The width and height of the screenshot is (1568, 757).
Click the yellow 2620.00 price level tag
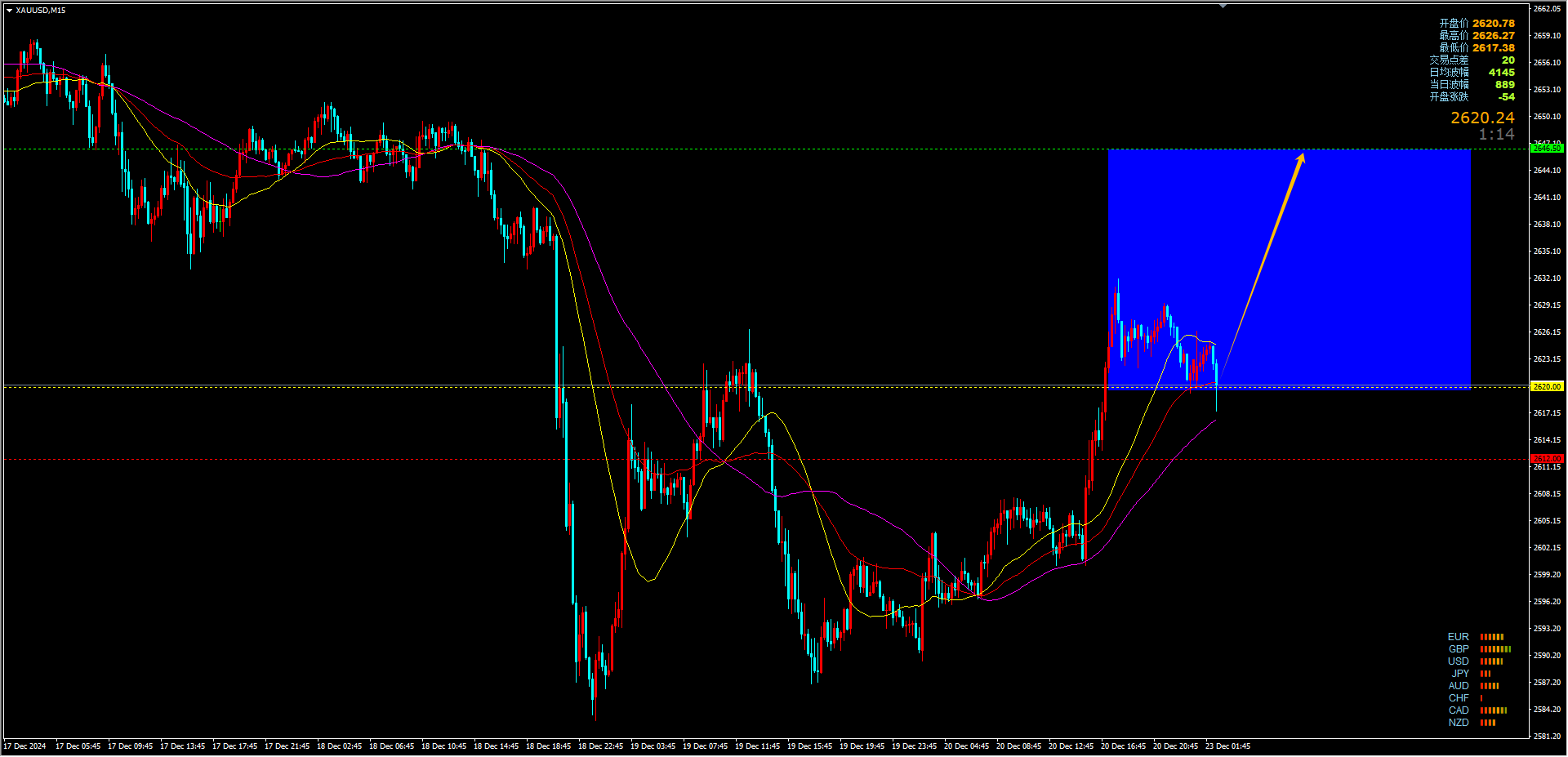tap(1547, 386)
